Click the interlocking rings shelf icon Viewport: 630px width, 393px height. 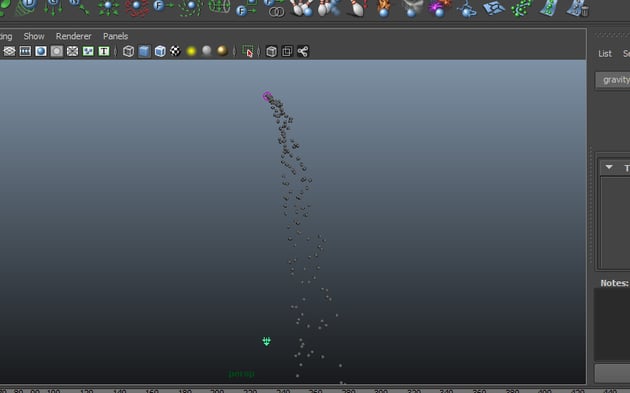(x=275, y=9)
